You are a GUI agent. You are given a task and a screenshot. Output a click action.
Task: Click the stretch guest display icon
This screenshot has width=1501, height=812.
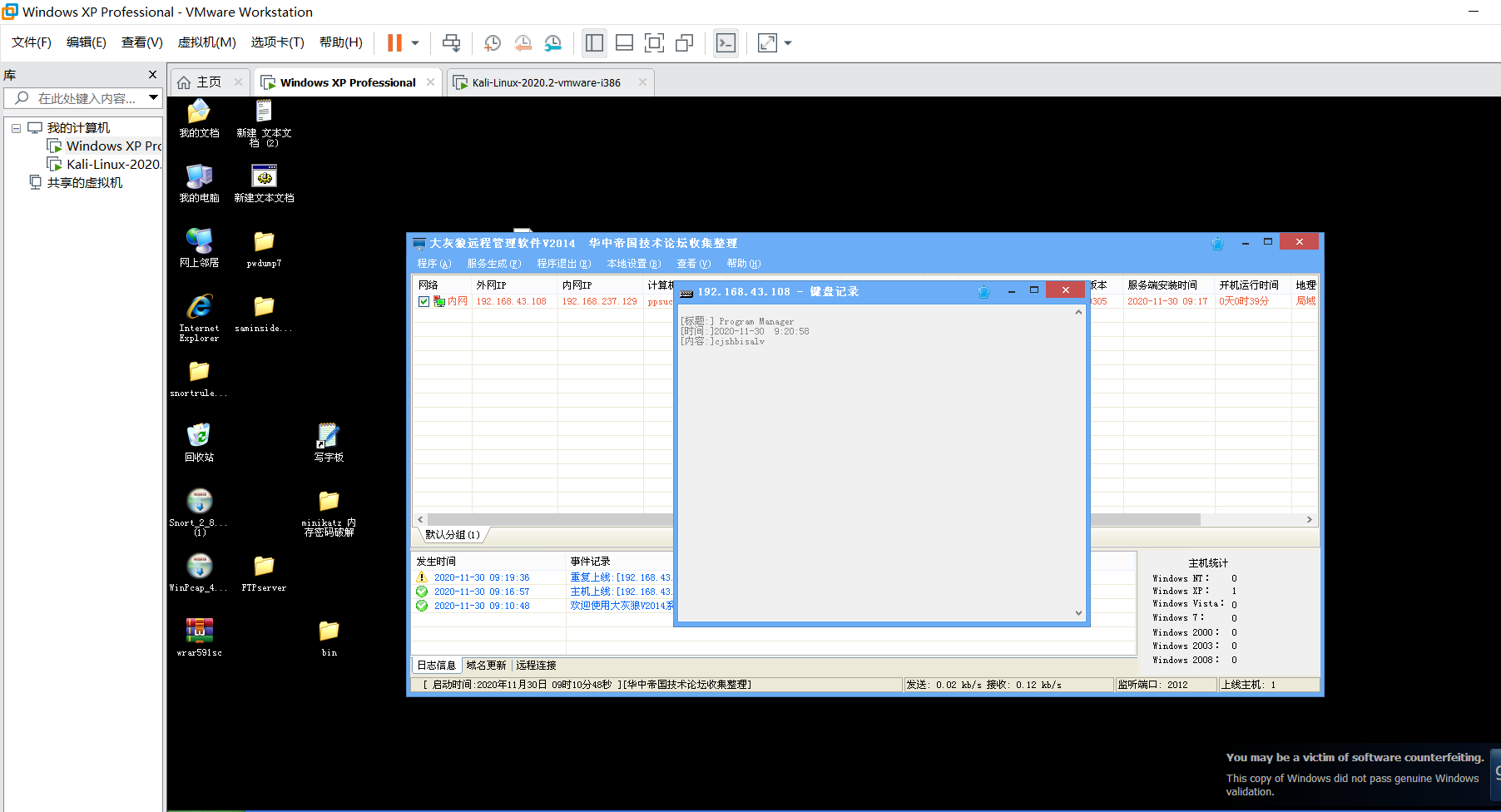coord(767,43)
